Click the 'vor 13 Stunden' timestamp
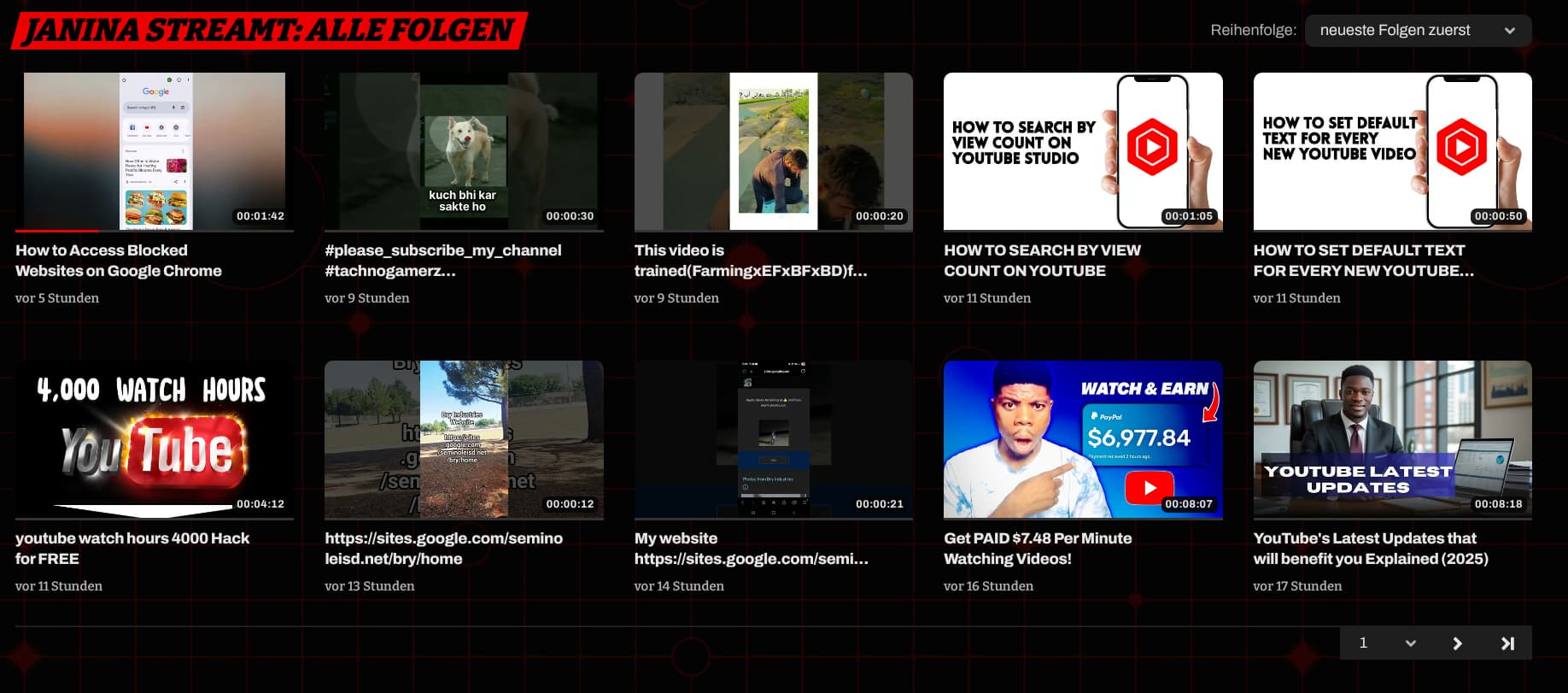Screen dimensions: 1568x693 coord(370,586)
